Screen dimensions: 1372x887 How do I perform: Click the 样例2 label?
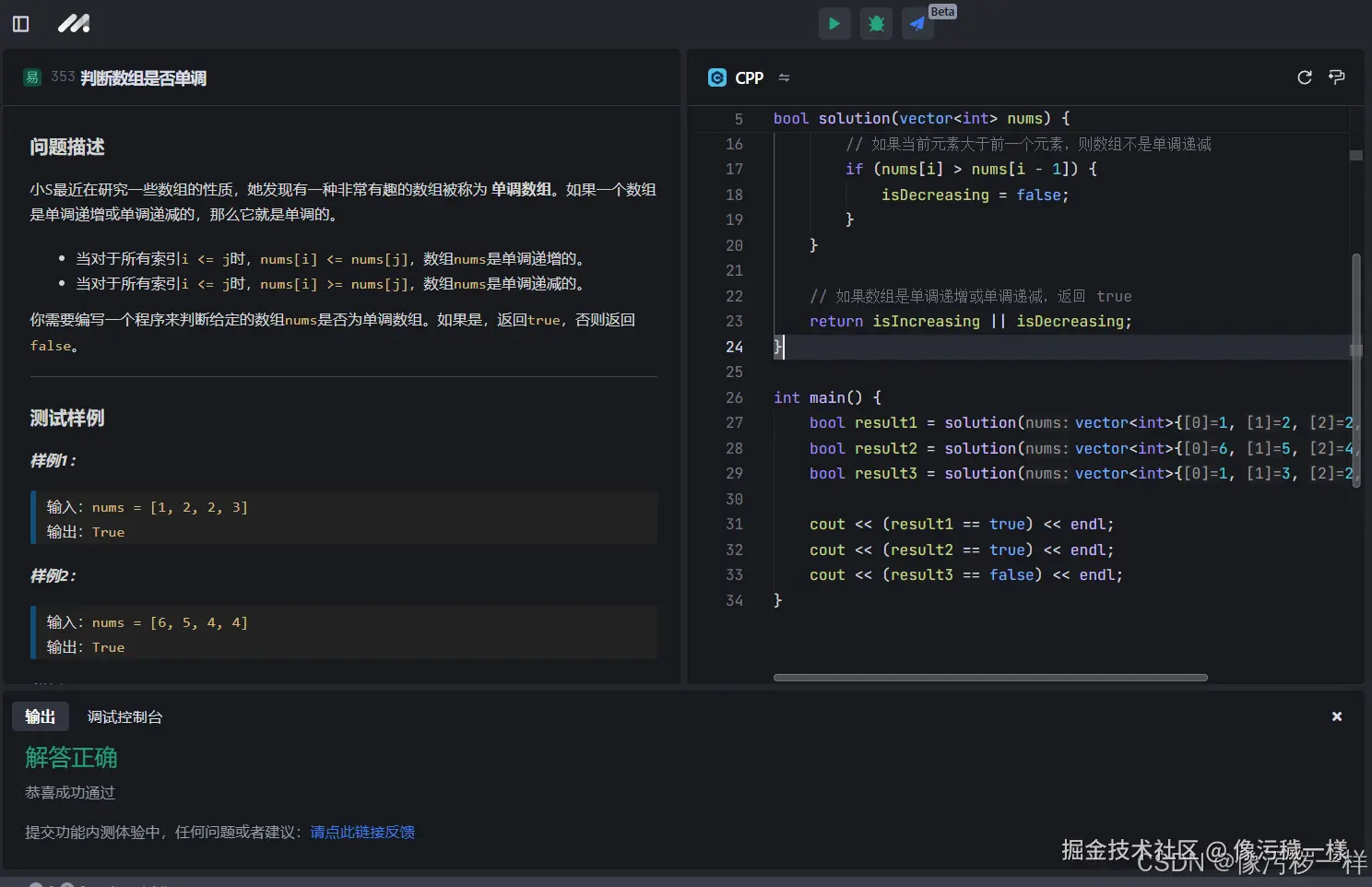click(53, 575)
